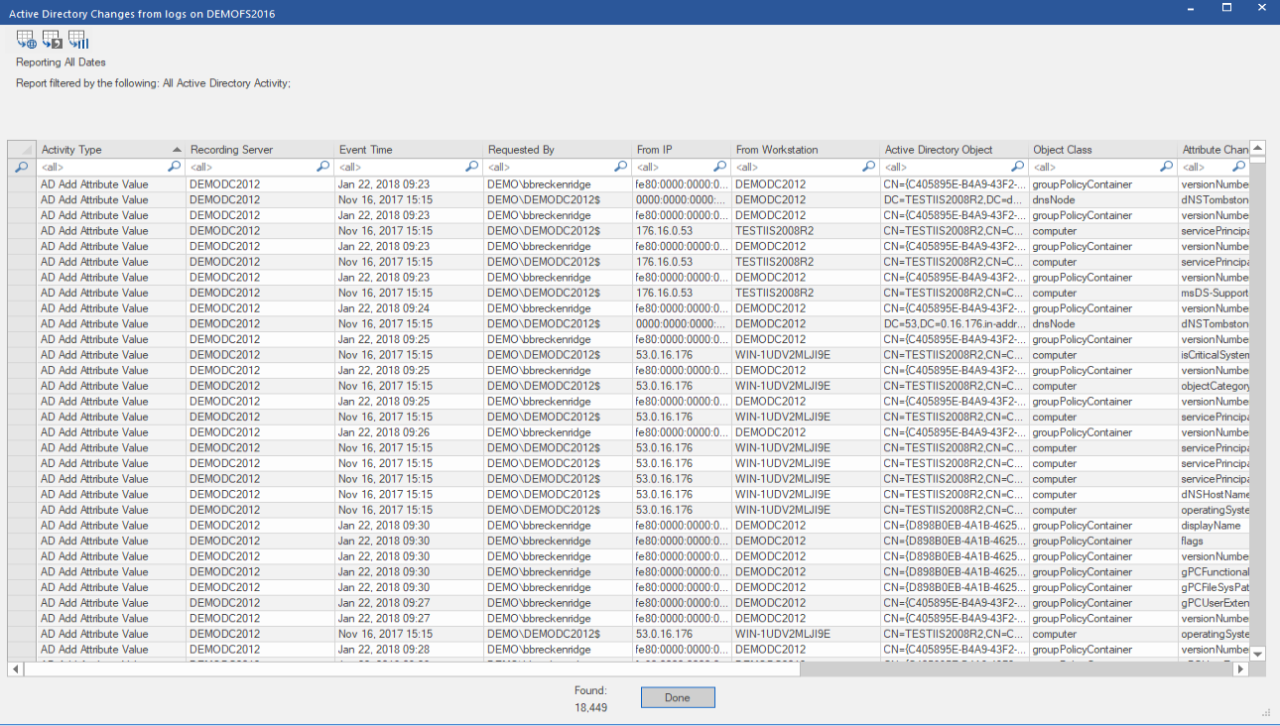
Task: Click the magnifier in the Event Time filter
Action: pyautogui.click(x=471, y=167)
